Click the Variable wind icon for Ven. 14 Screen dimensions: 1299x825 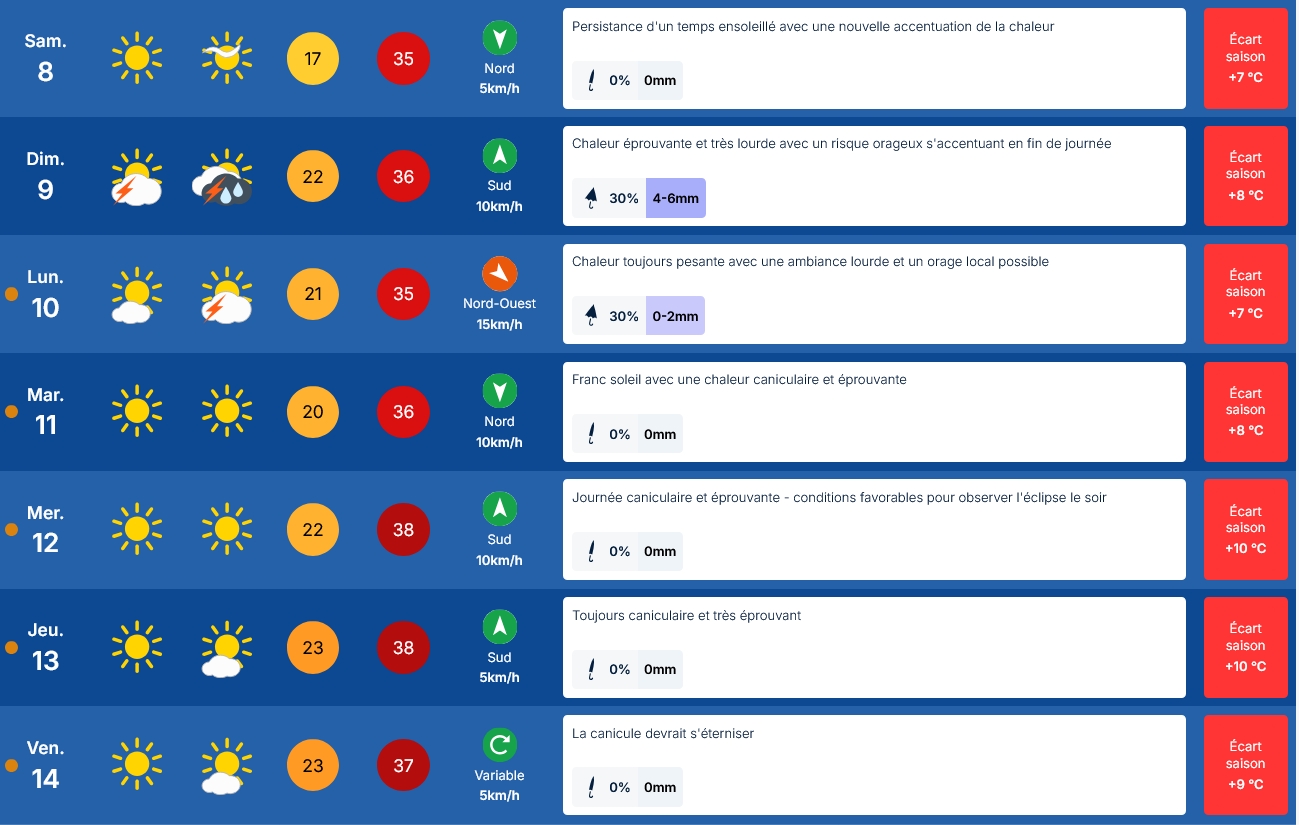(499, 745)
